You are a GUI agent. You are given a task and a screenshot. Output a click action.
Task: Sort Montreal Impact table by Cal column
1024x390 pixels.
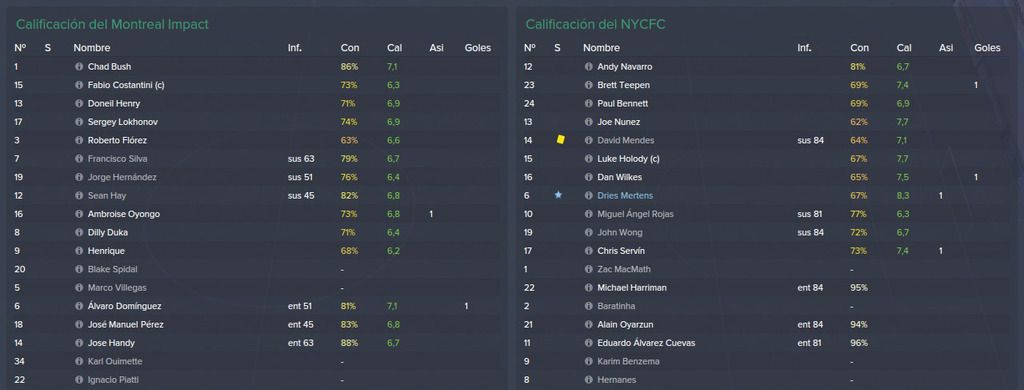[x=394, y=48]
